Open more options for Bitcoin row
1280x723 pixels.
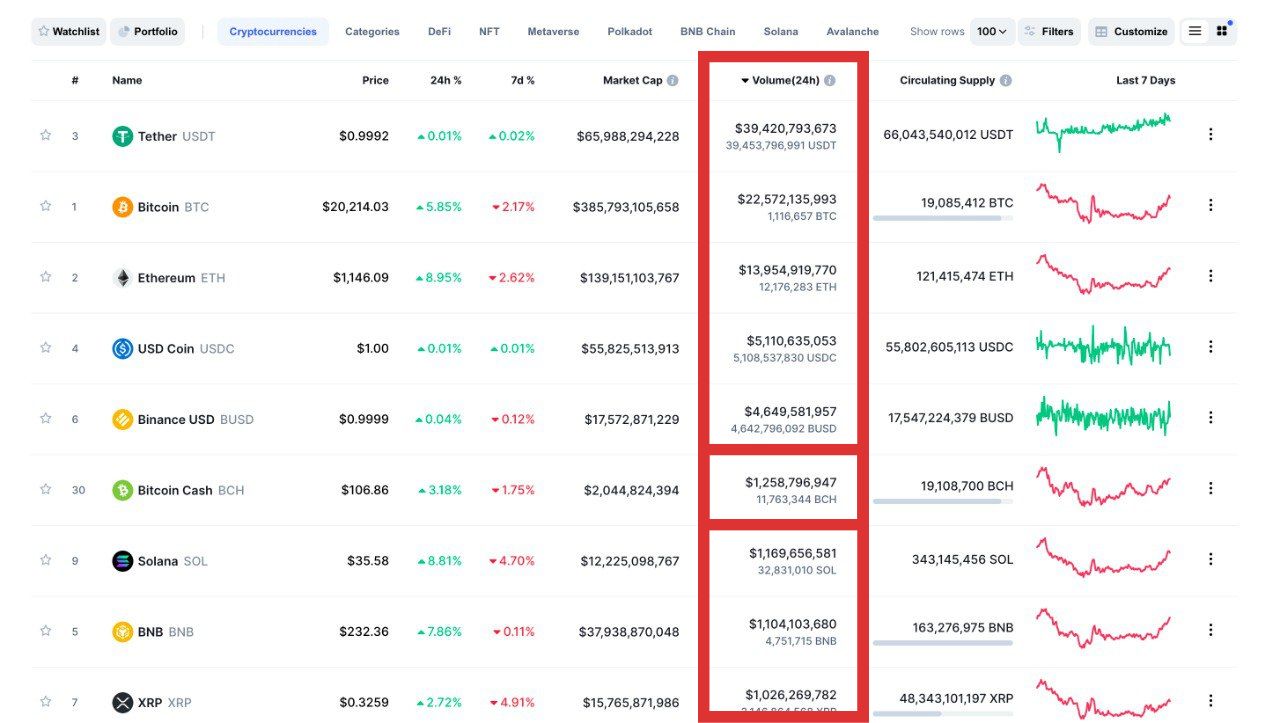pos(1210,205)
